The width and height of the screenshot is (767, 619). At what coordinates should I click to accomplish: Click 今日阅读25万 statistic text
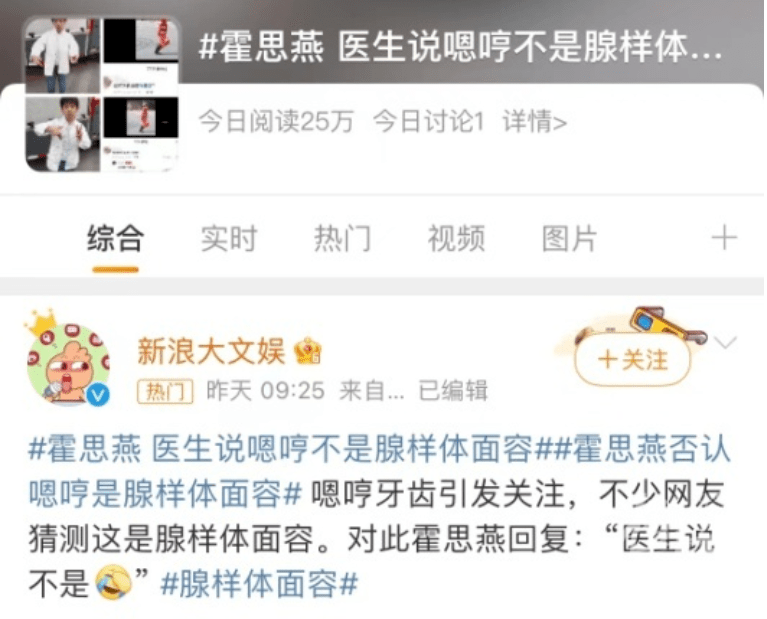276,121
